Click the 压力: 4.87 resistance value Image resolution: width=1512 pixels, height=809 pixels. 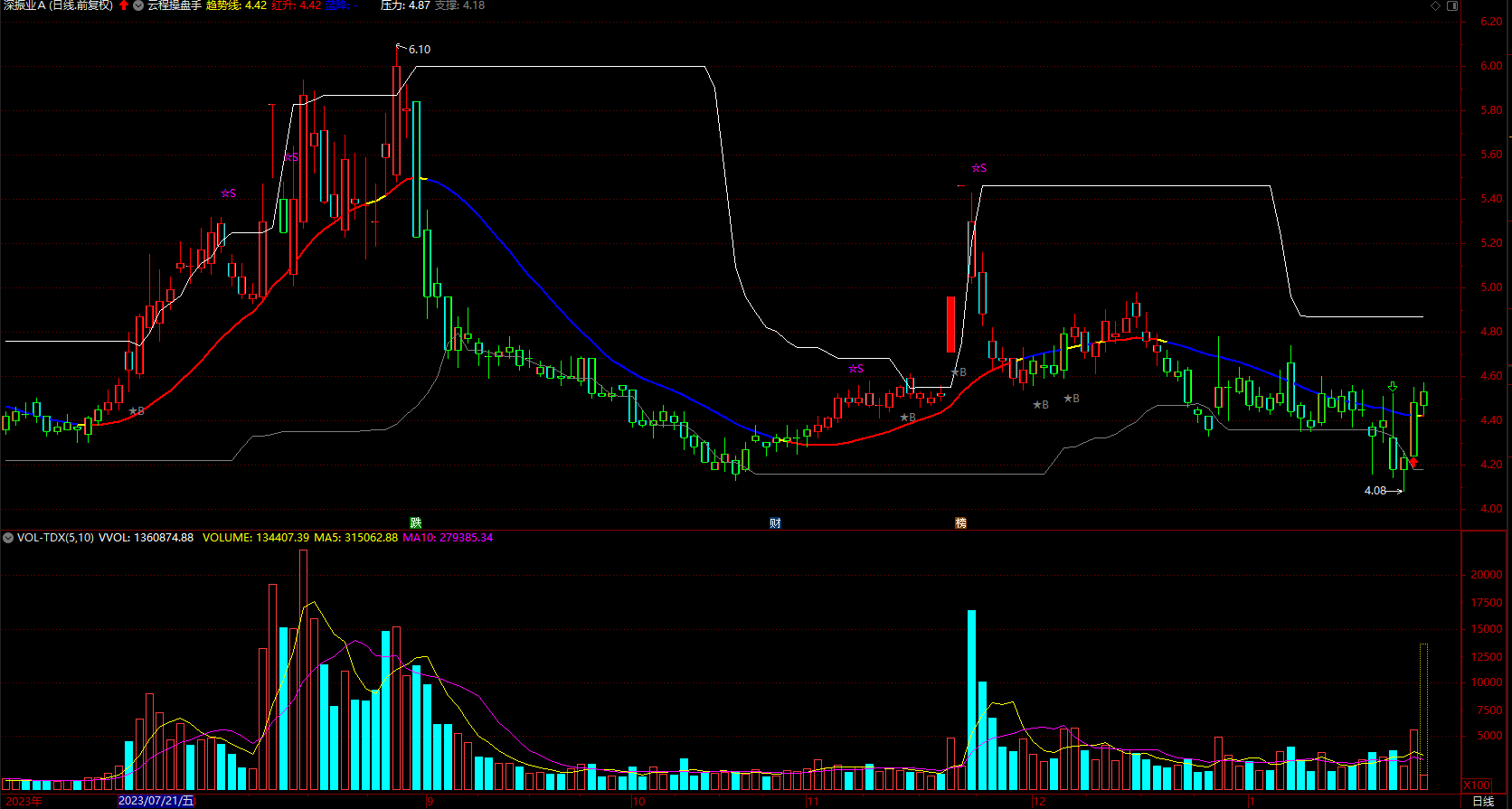405,5
